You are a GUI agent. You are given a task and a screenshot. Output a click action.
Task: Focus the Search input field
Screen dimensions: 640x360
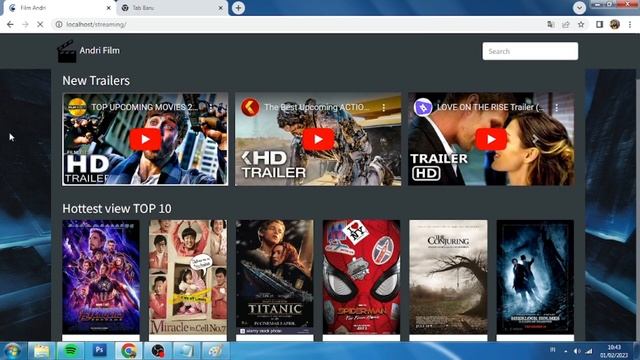pos(530,51)
